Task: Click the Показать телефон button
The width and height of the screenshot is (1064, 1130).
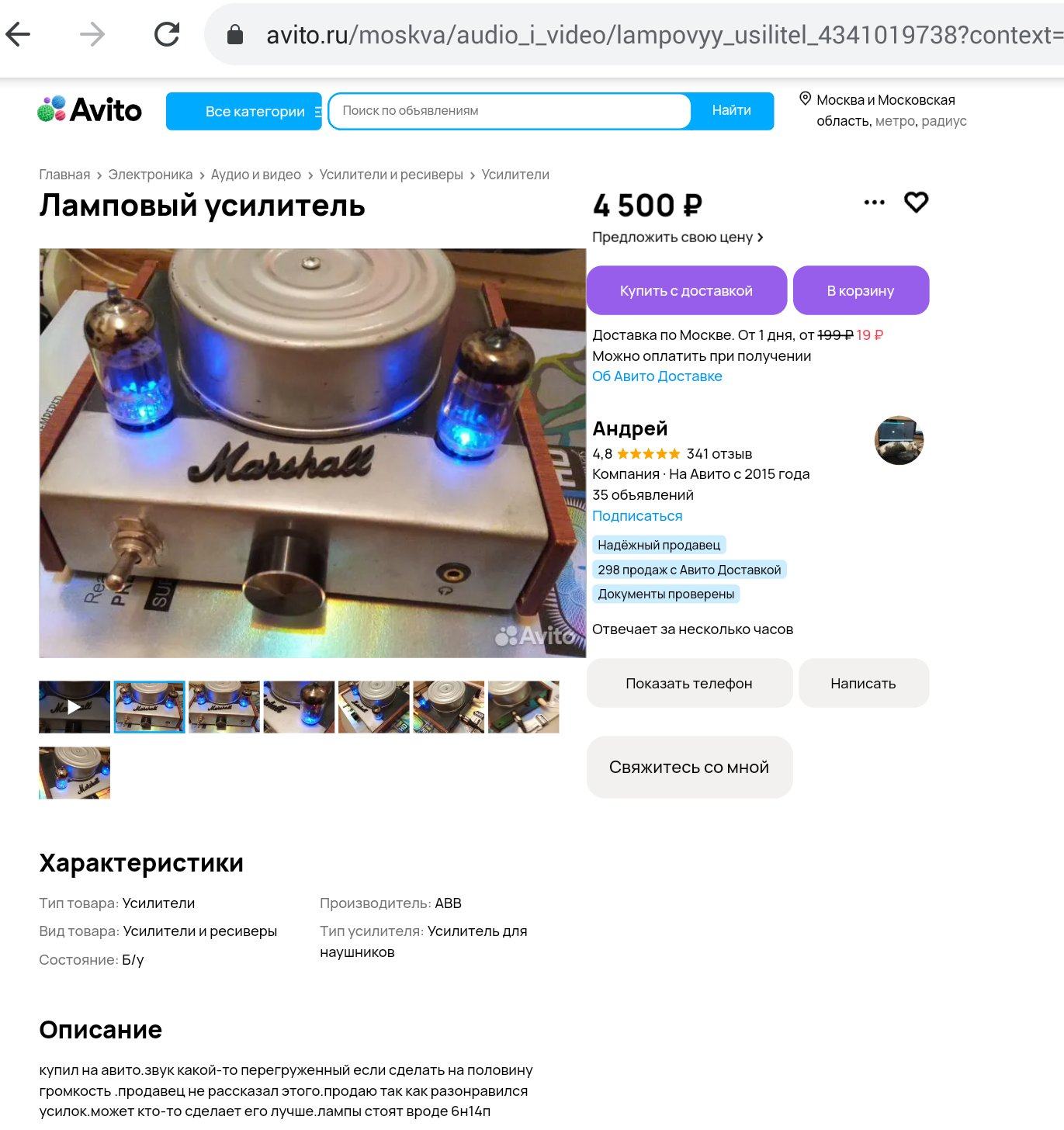Action: coord(689,683)
